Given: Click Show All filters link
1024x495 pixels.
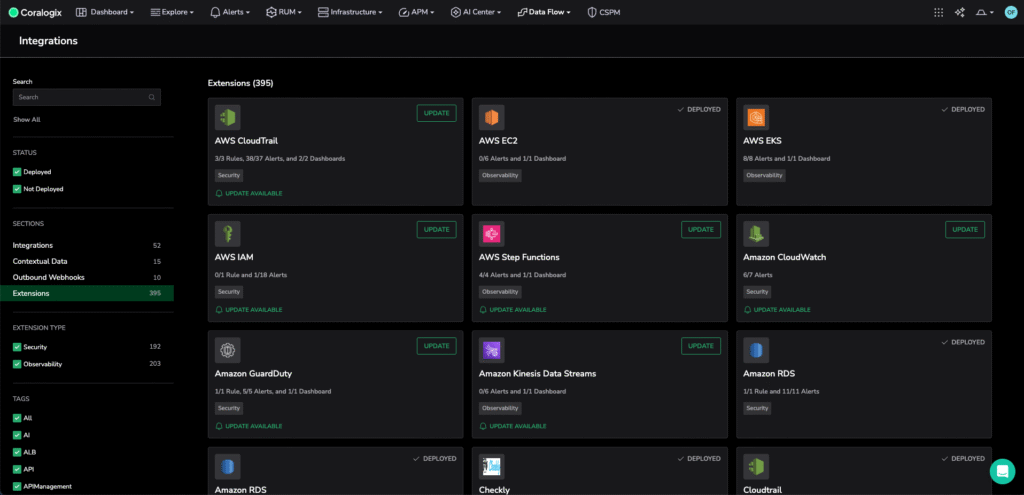Looking at the screenshot, I should click(27, 120).
